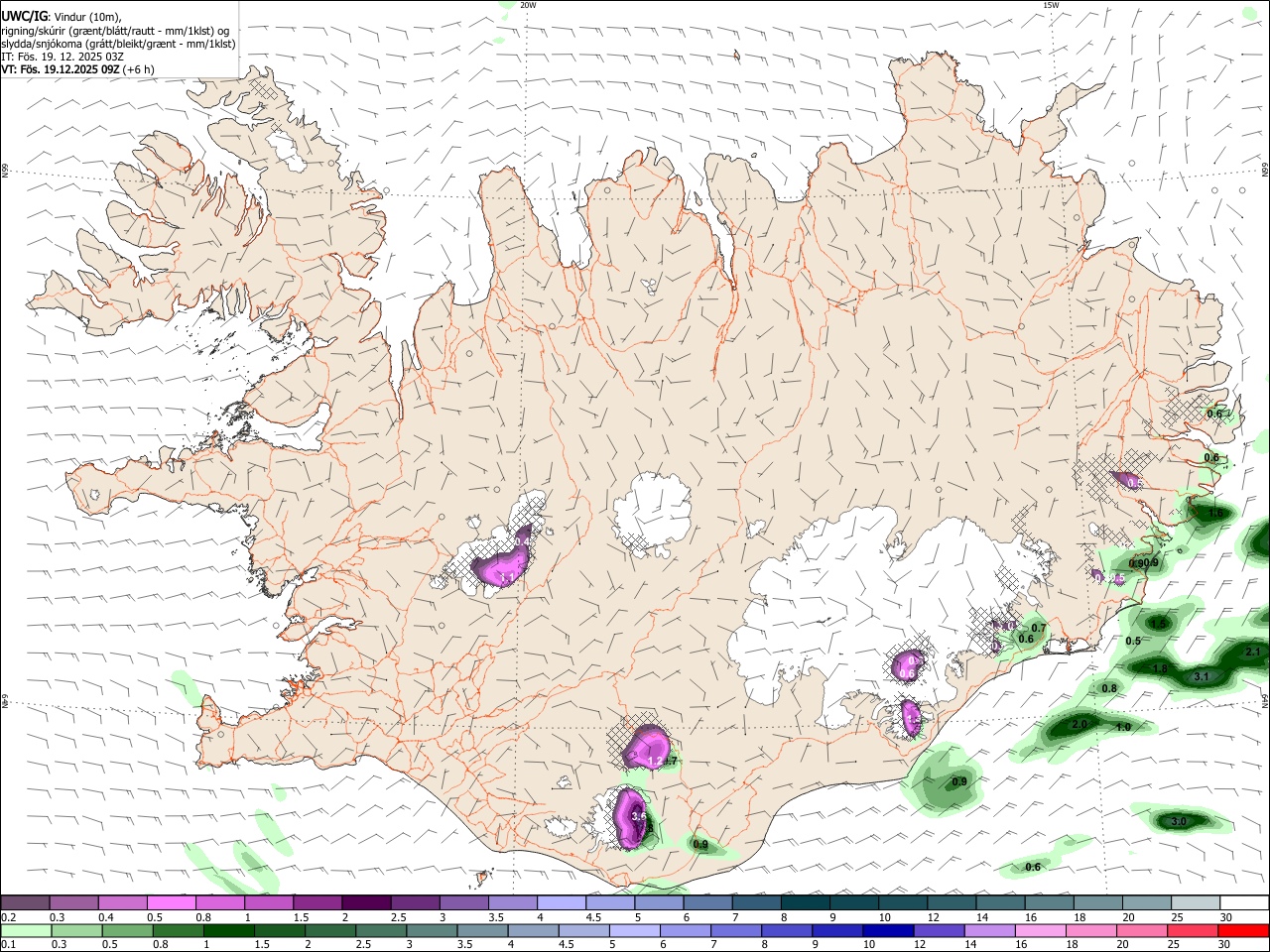Click the "0.1" label on the green scale
Screen dimensions: 1270x952
tap(8, 945)
